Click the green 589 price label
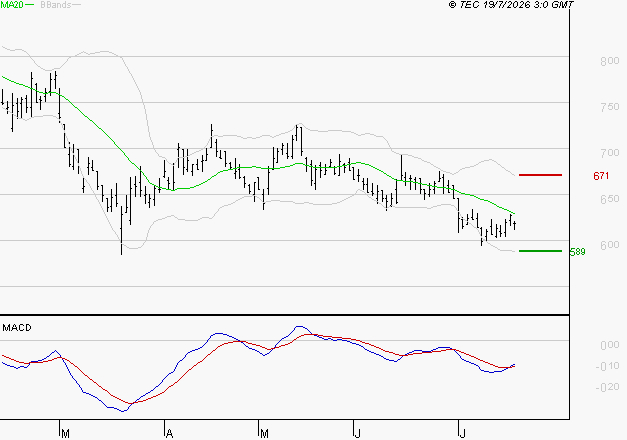The height and width of the screenshot is (440, 627). (577, 252)
